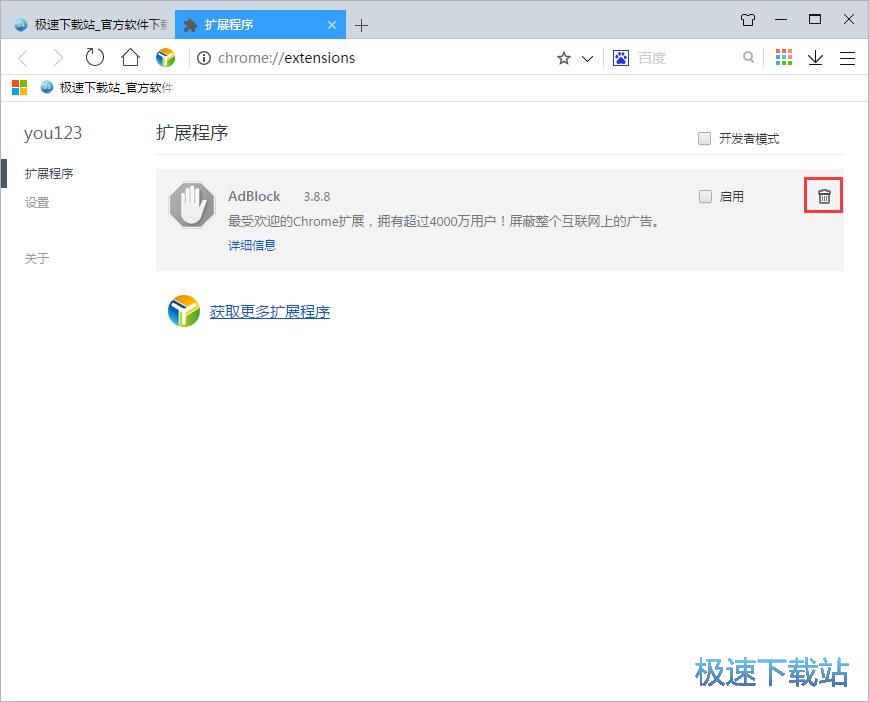Click the Windows colored squares bookmark icon
The image size is (869, 702).
tap(19, 88)
